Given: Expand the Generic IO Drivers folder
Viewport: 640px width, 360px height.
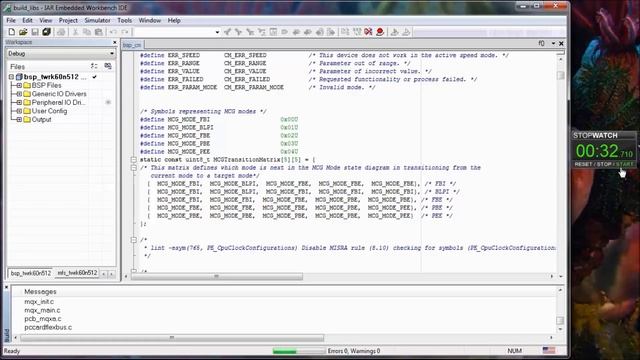Looking at the screenshot, I should tap(19, 94).
